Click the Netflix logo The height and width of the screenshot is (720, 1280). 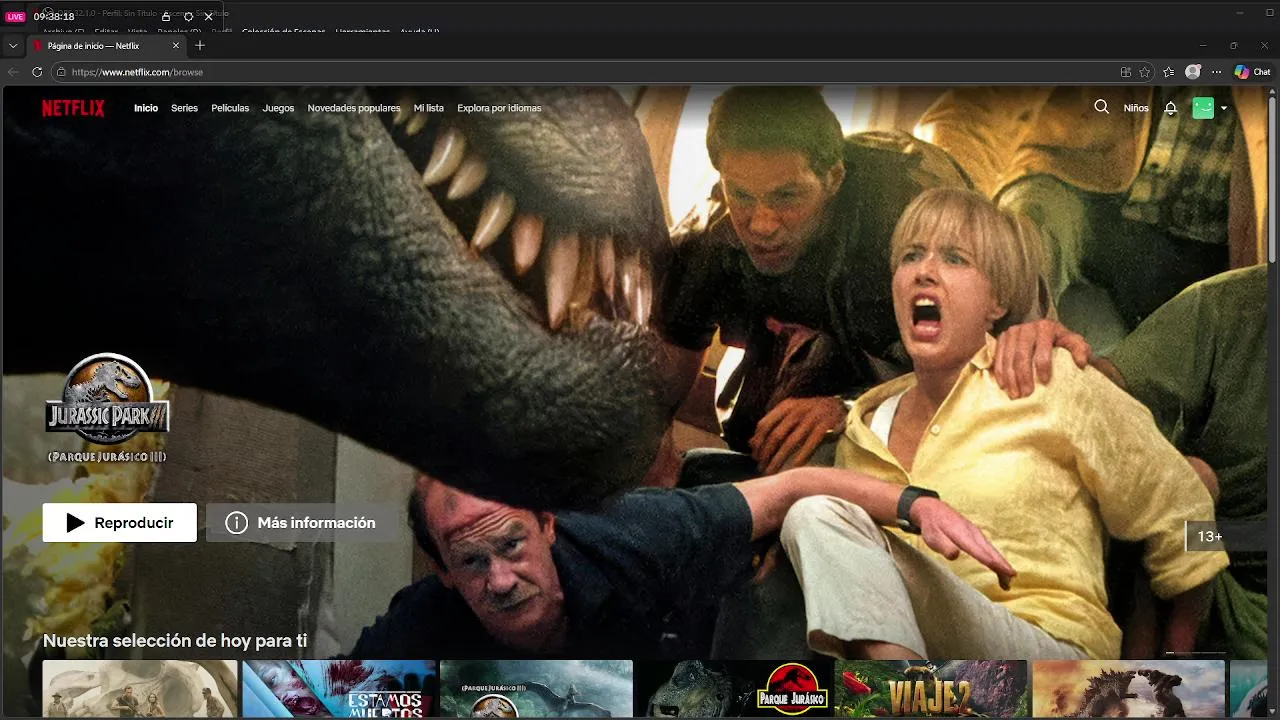[73, 108]
